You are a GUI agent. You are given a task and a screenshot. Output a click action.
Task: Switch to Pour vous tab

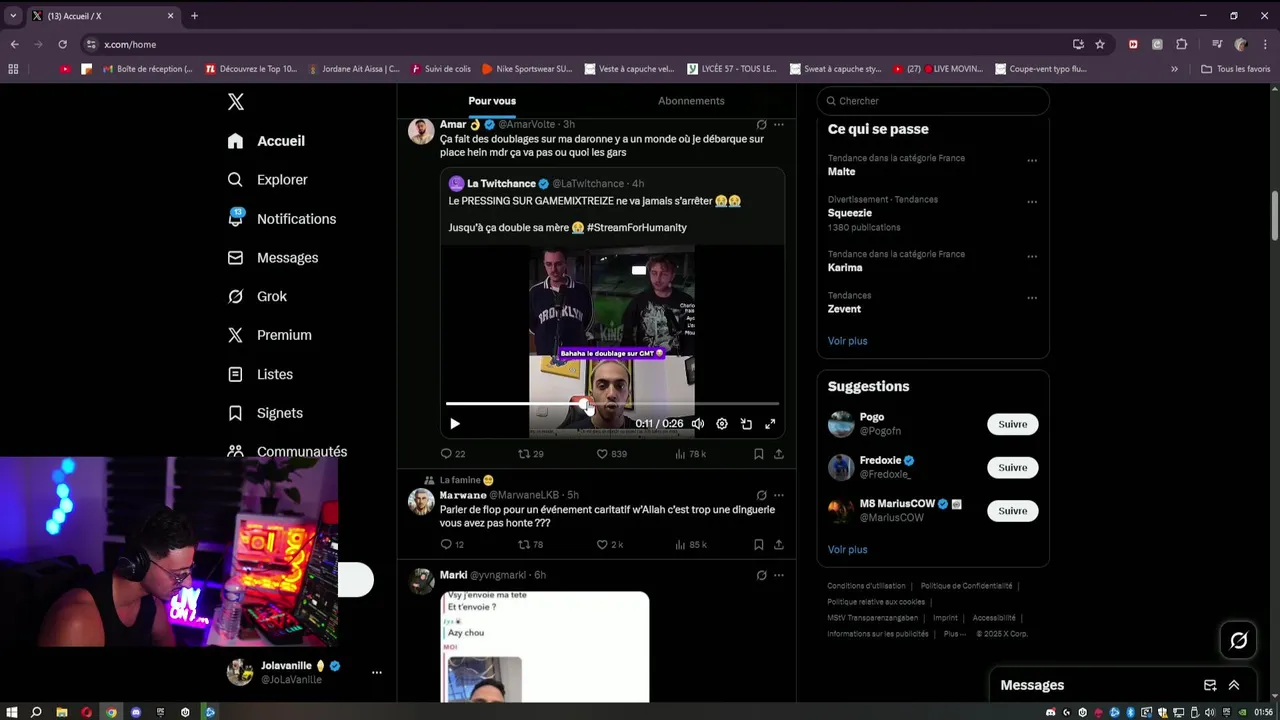coord(492,101)
